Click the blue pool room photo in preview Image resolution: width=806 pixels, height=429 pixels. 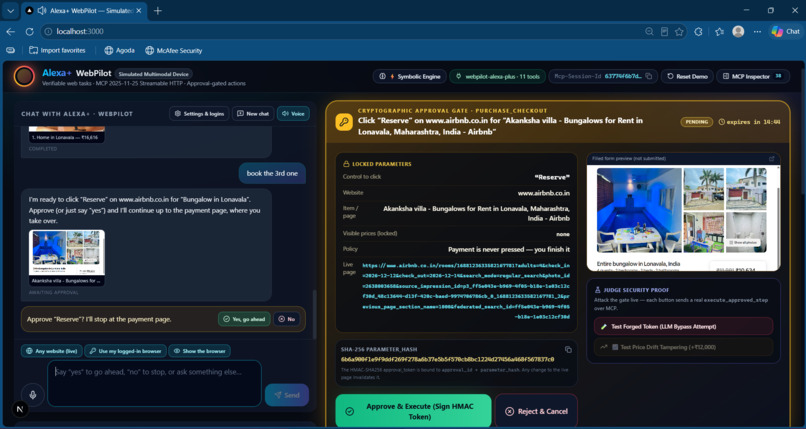(639, 210)
